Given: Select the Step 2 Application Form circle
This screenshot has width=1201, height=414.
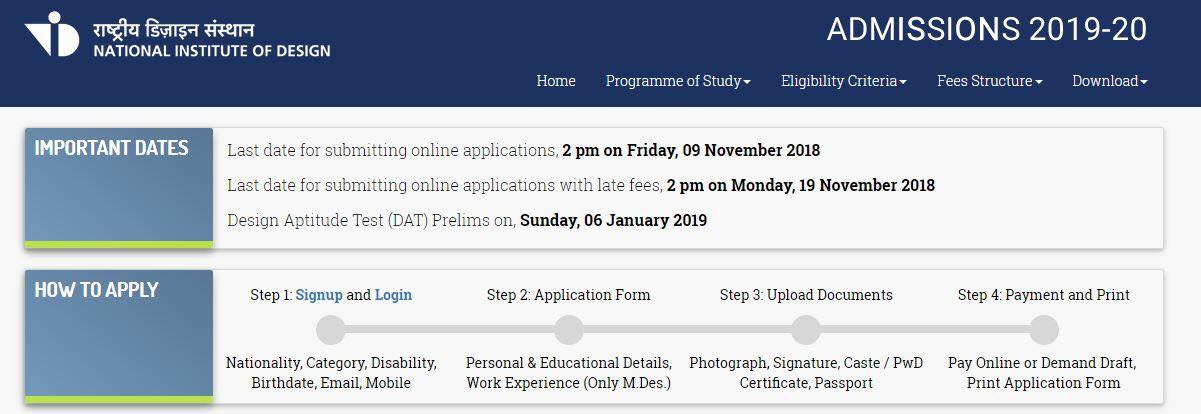Looking at the screenshot, I should (568, 329).
